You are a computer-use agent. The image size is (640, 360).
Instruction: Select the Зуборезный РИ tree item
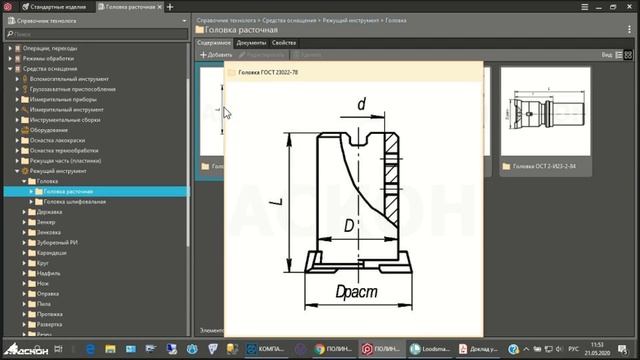(57, 242)
